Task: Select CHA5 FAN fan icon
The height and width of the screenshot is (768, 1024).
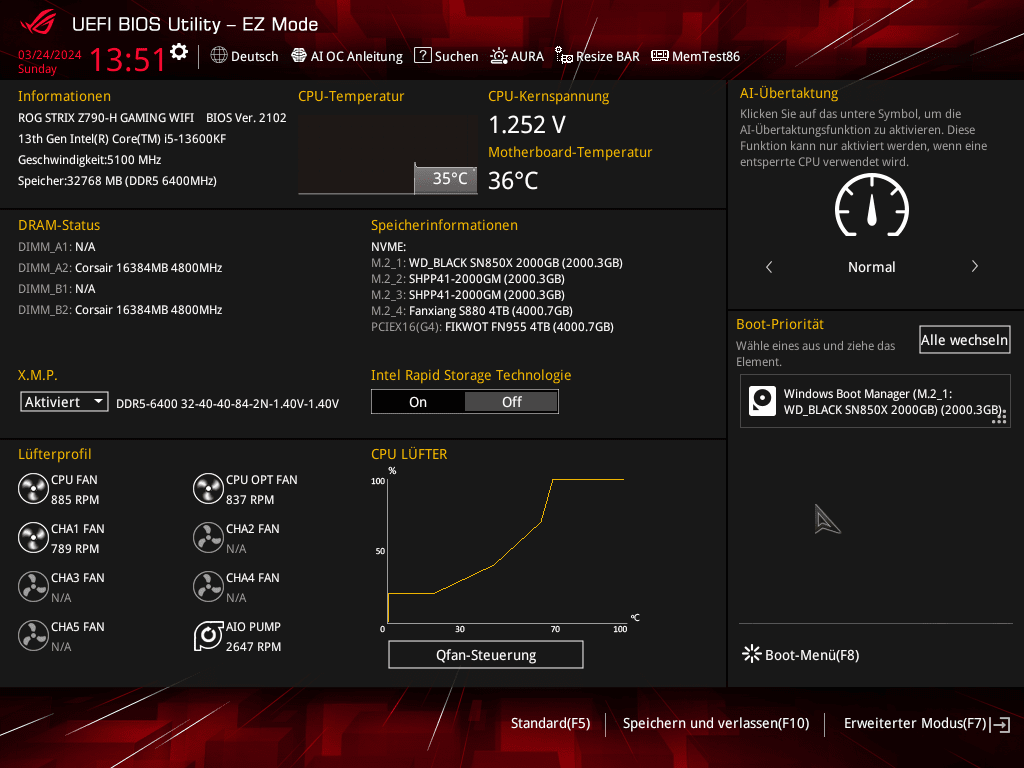Action: [33, 635]
